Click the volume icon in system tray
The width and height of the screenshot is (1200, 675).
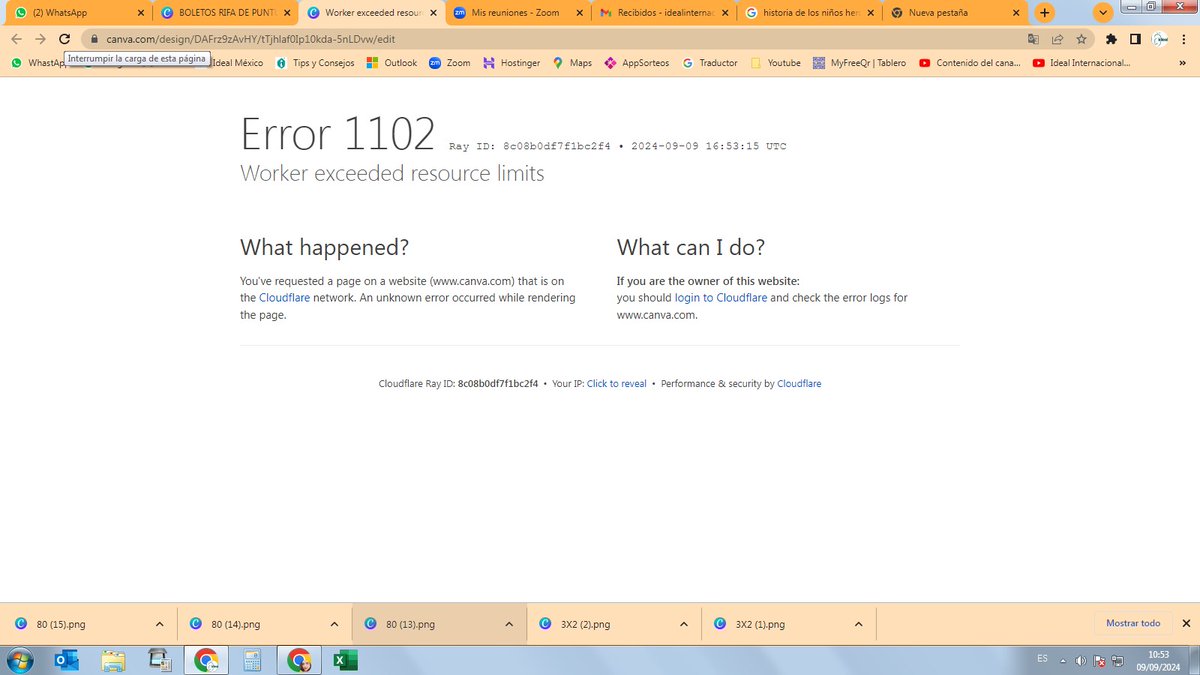[1081, 660]
